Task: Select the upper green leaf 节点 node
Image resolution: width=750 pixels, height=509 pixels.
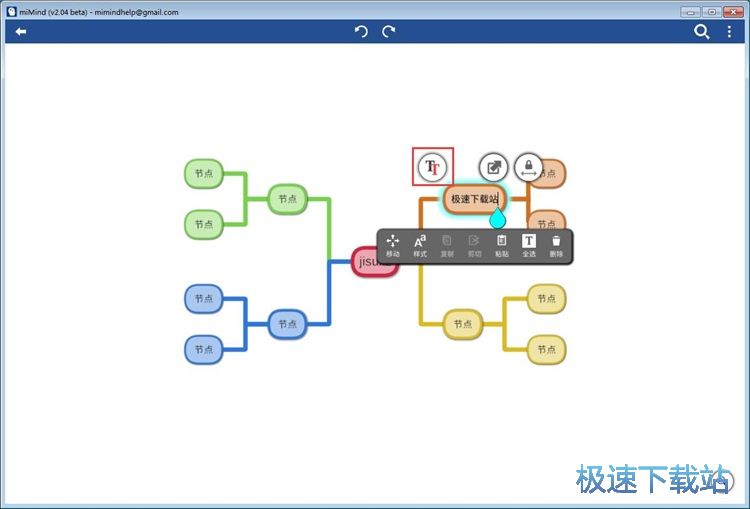Action: [204, 174]
